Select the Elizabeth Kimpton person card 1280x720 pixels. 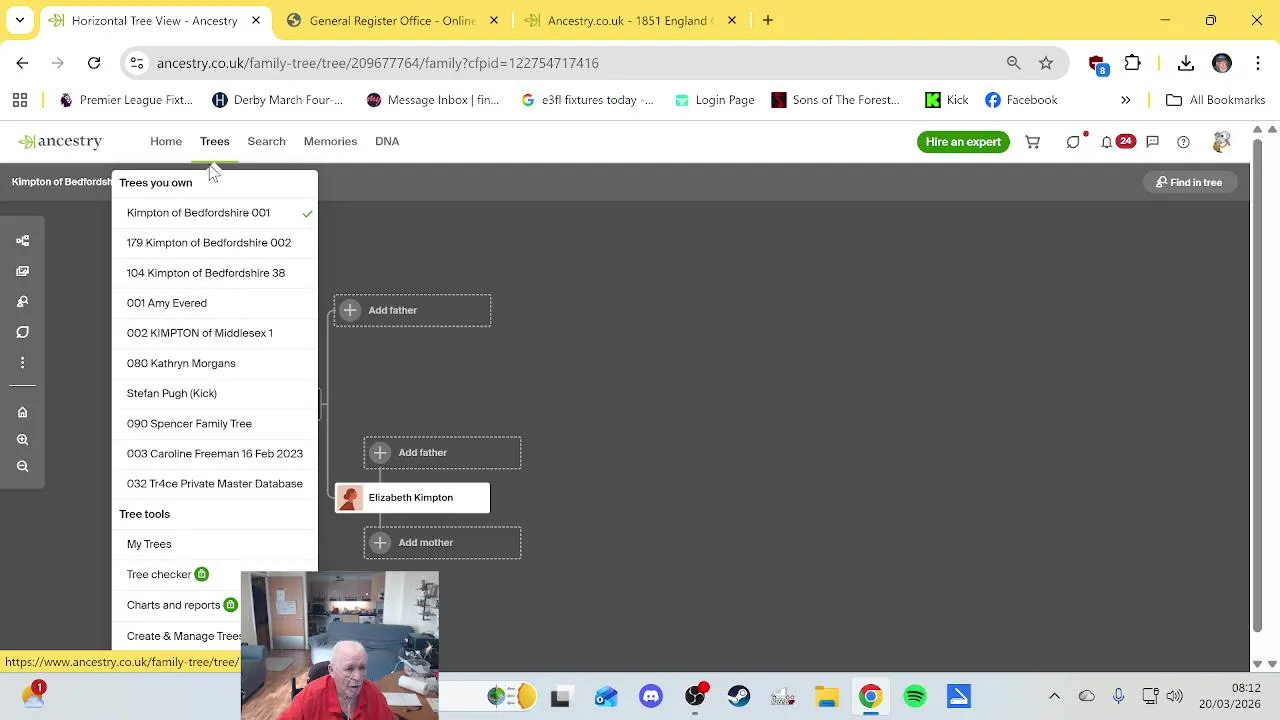point(412,498)
